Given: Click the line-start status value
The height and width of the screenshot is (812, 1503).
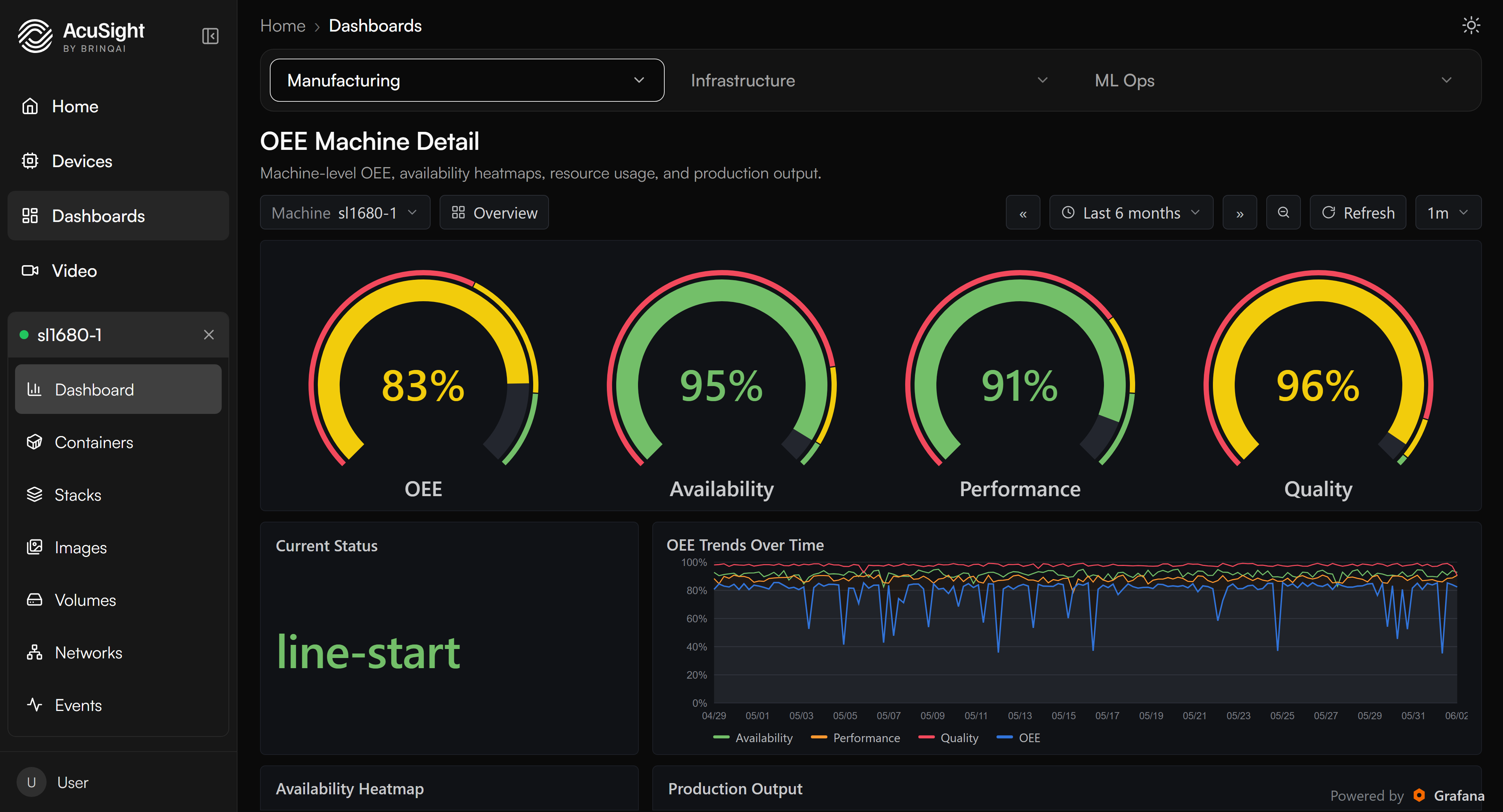Looking at the screenshot, I should (368, 652).
